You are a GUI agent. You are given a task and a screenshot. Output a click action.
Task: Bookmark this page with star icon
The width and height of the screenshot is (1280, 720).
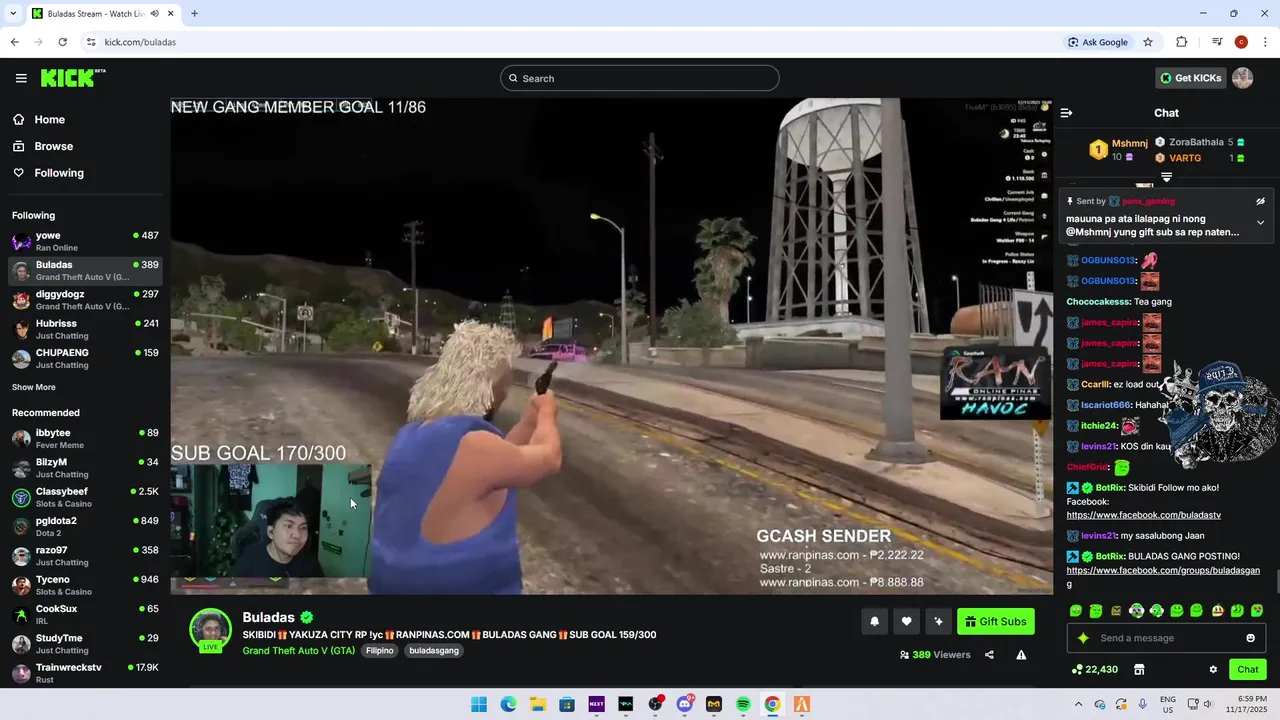(1148, 42)
